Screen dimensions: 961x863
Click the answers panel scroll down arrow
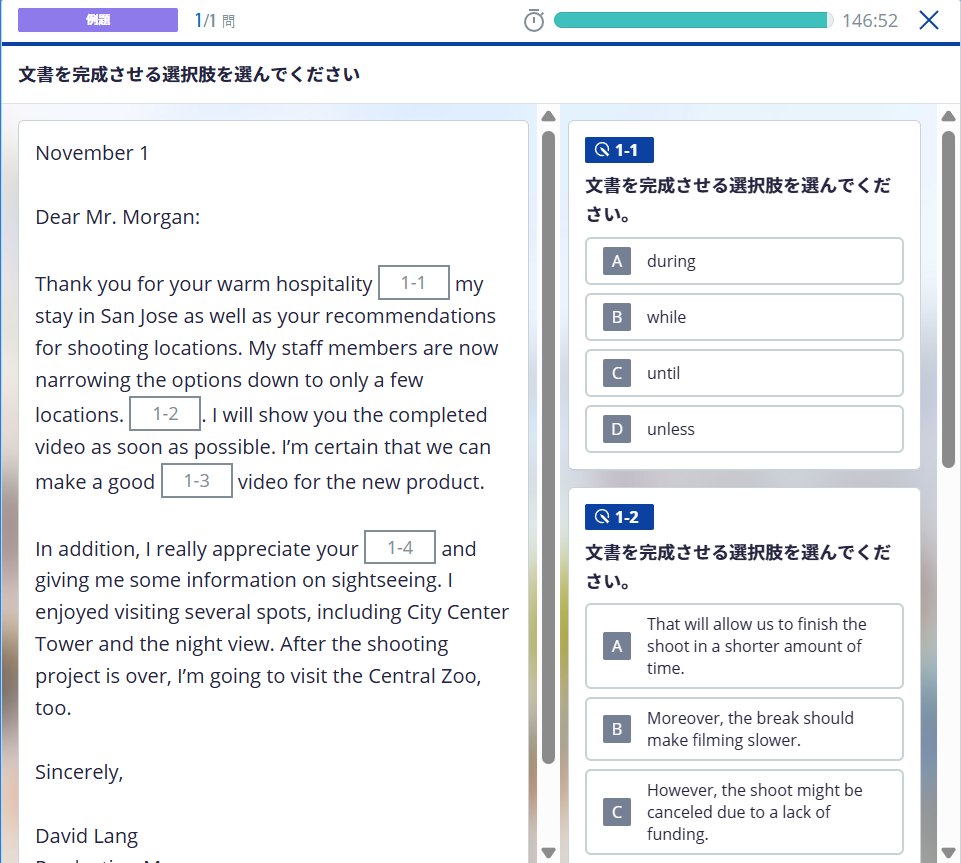click(x=948, y=852)
